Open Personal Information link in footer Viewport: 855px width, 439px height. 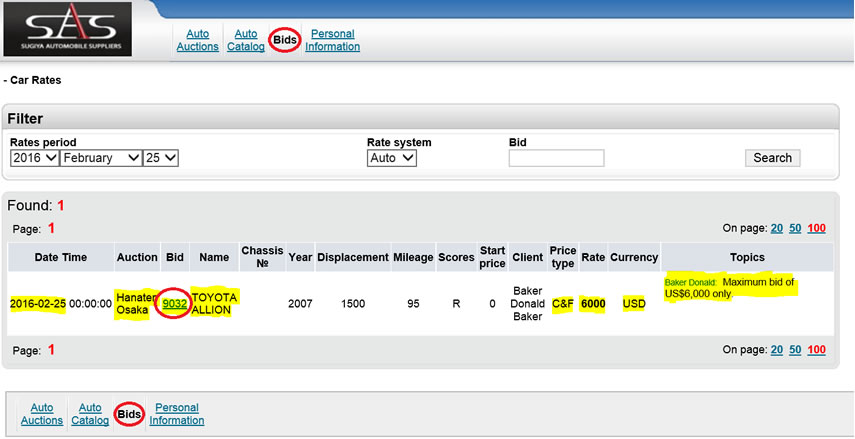[x=177, y=414]
